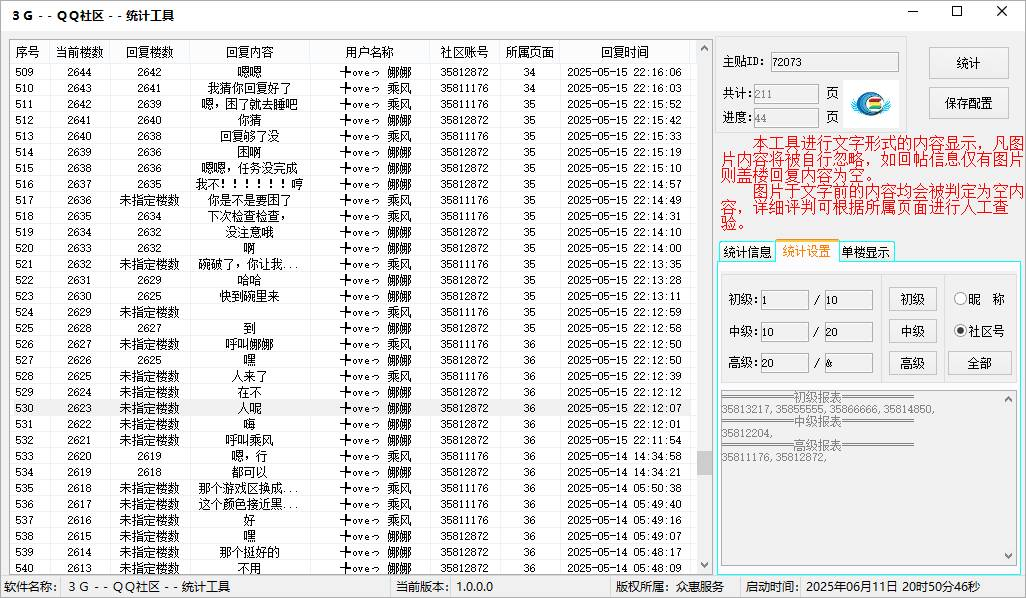Click the report box scroll down arrow
This screenshot has width=1026, height=598.
(x=1008, y=556)
